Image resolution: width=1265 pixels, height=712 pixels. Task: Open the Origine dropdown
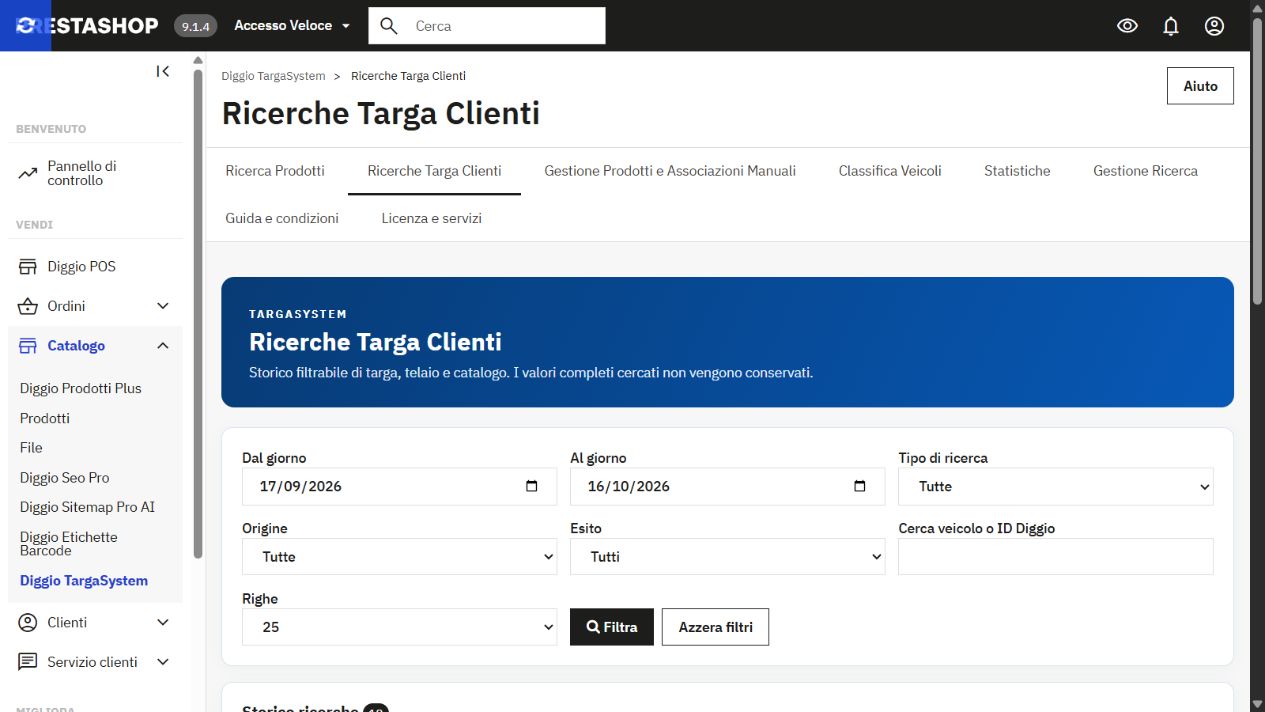[x=400, y=557]
